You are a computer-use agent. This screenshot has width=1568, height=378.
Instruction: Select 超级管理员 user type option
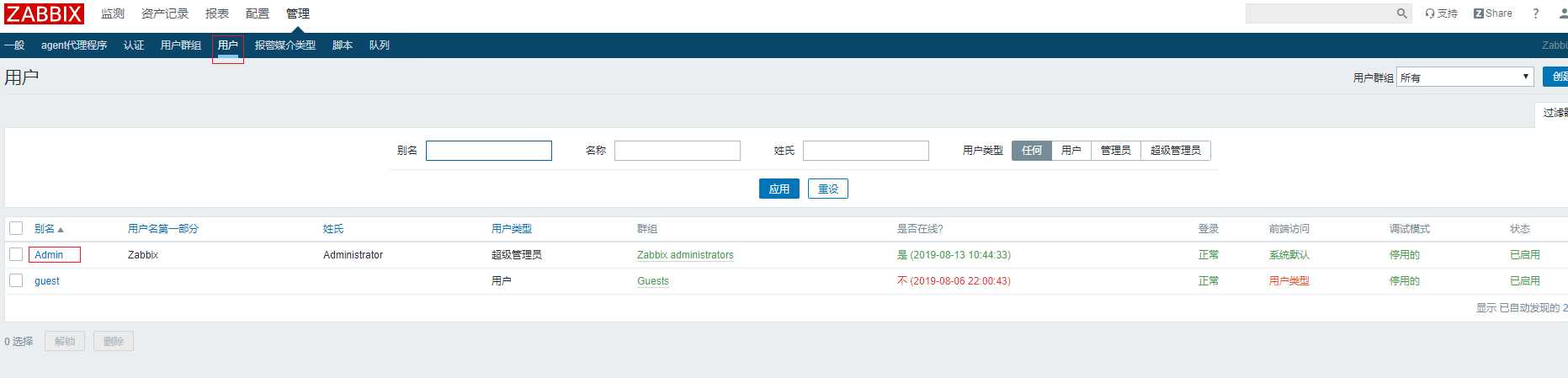coord(1176,151)
